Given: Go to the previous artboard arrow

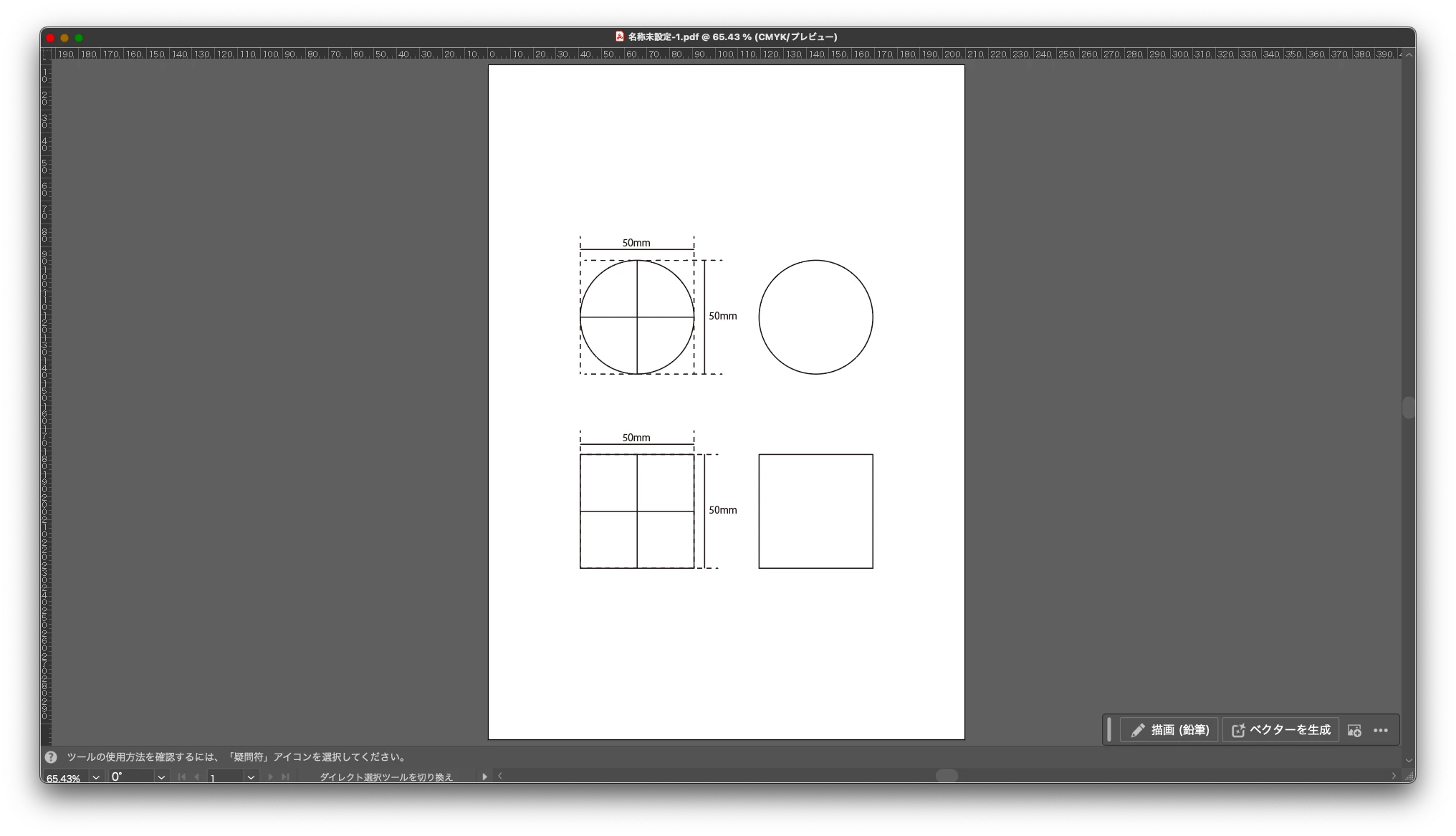Looking at the screenshot, I should [196, 777].
